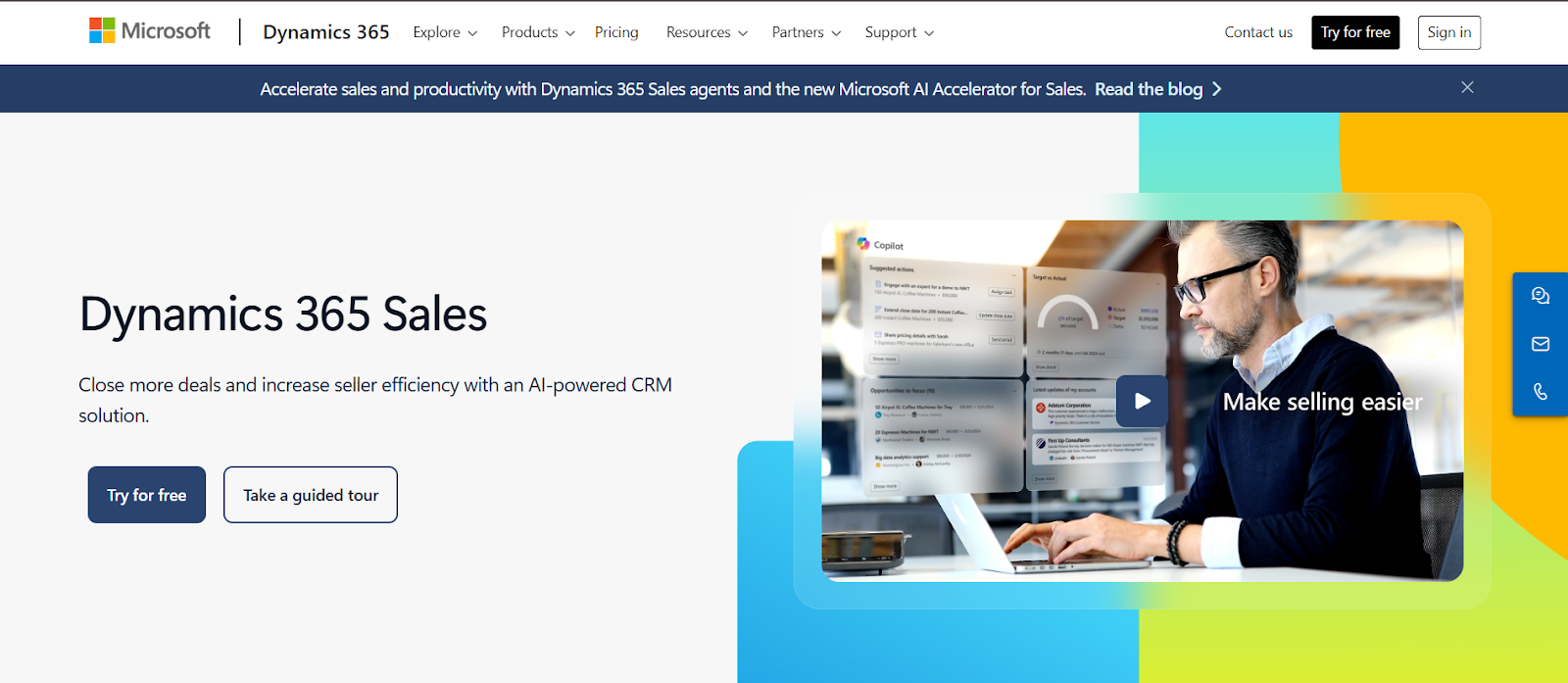This screenshot has height=683, width=1568.
Task: Open the chat icon in side panel
Action: click(x=1541, y=296)
